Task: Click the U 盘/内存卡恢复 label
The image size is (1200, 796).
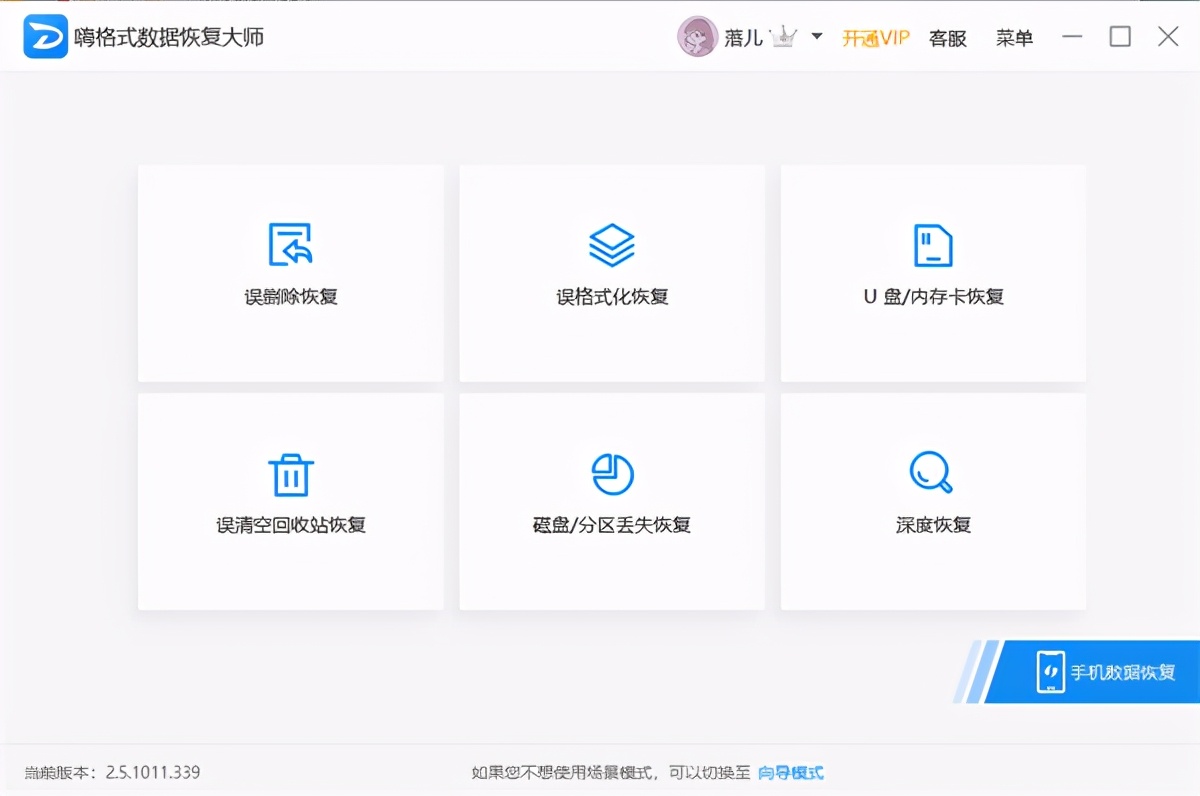Action: pyautogui.click(x=933, y=297)
